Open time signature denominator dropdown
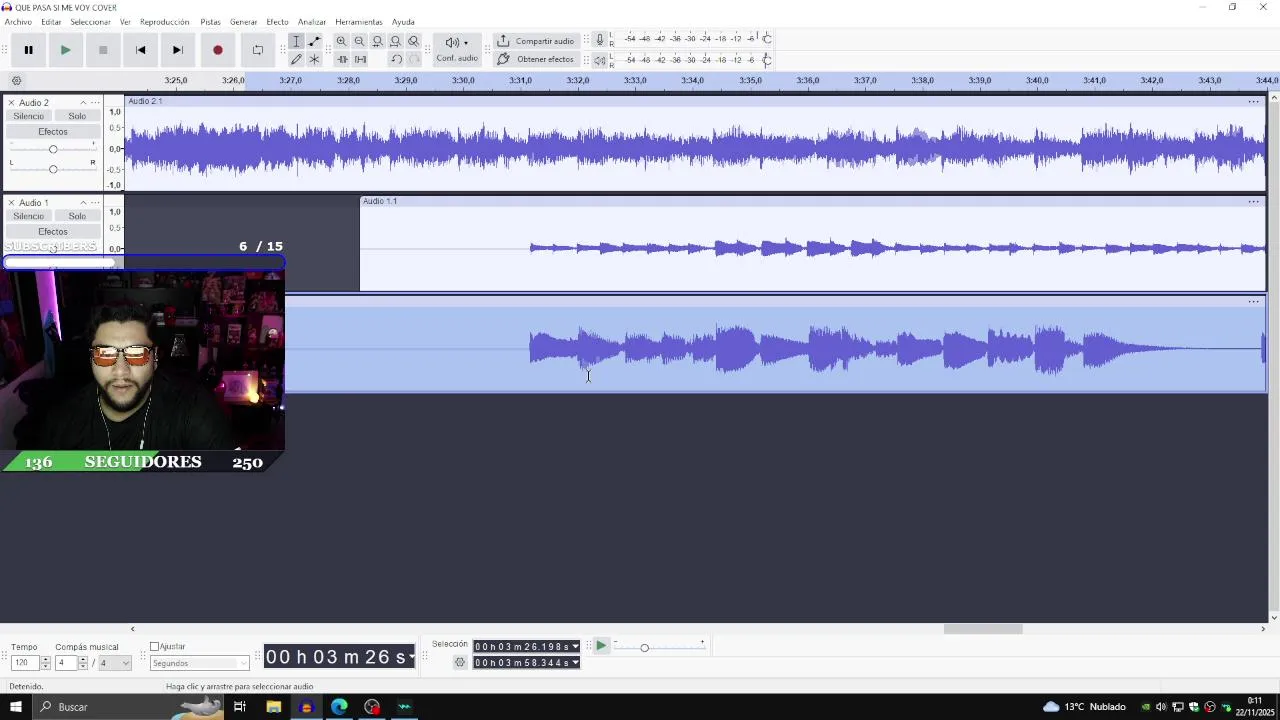 [x=115, y=663]
